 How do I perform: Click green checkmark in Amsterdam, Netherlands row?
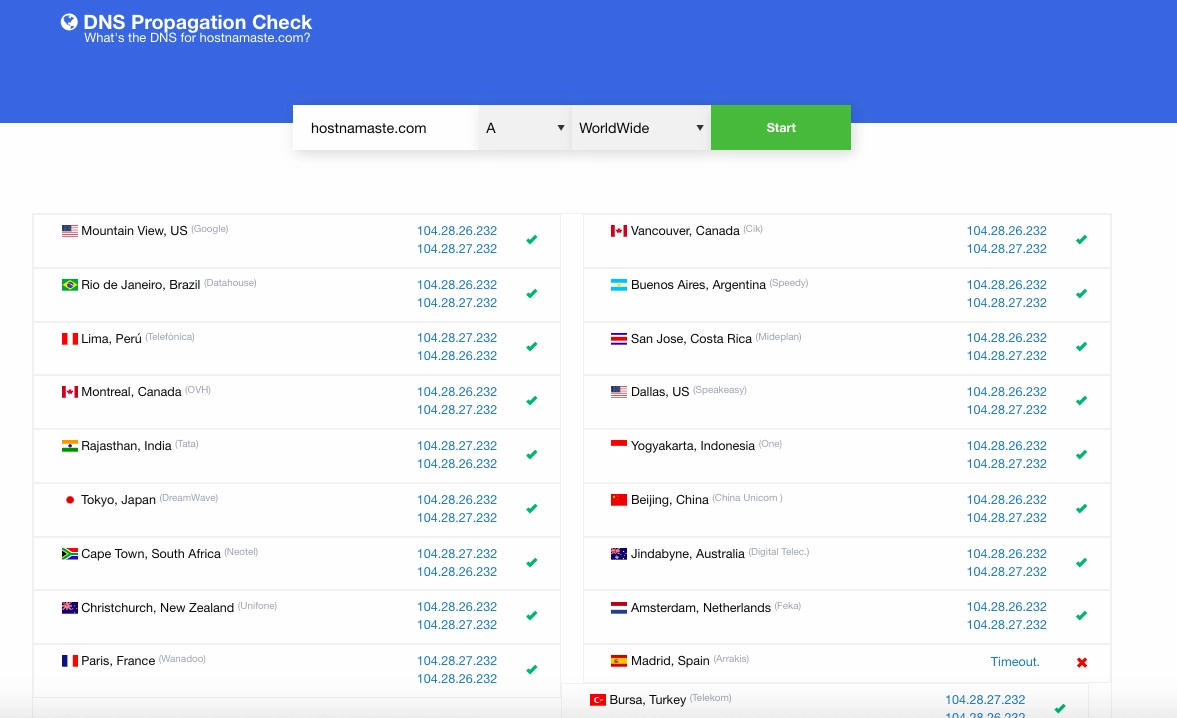point(1081,616)
